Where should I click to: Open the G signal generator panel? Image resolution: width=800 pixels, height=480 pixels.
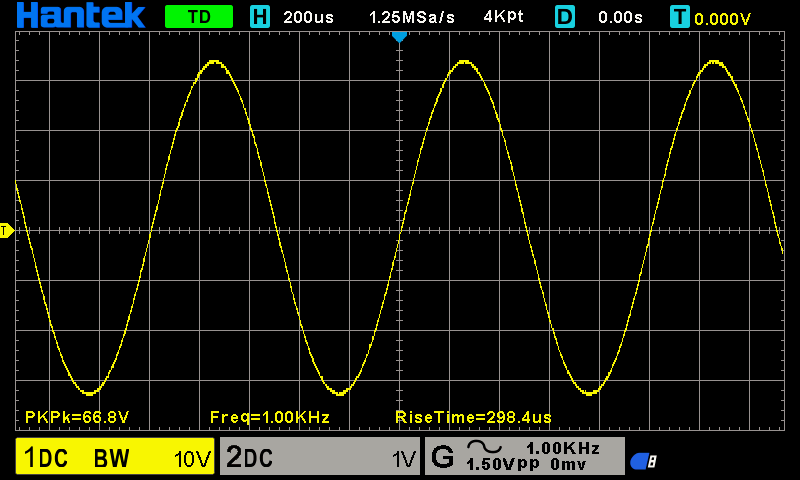(x=524, y=456)
